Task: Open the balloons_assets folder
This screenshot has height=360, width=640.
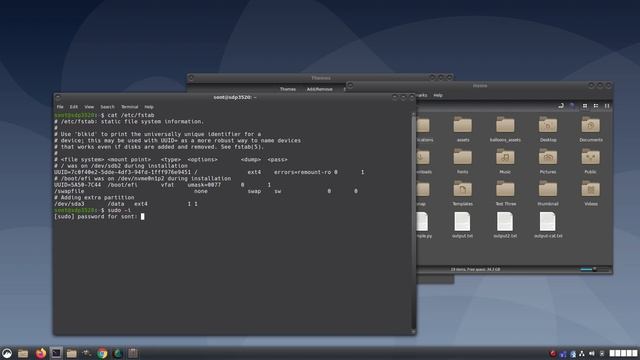Action: pyautogui.click(x=505, y=129)
